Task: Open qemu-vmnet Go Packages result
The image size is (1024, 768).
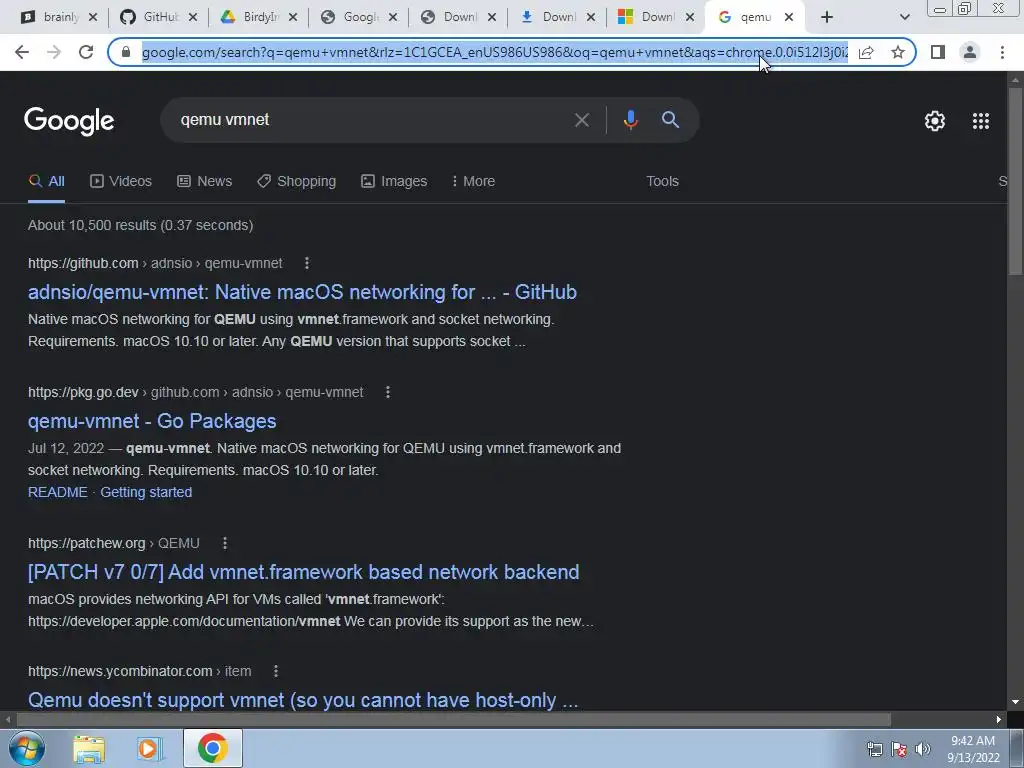Action: tap(152, 421)
